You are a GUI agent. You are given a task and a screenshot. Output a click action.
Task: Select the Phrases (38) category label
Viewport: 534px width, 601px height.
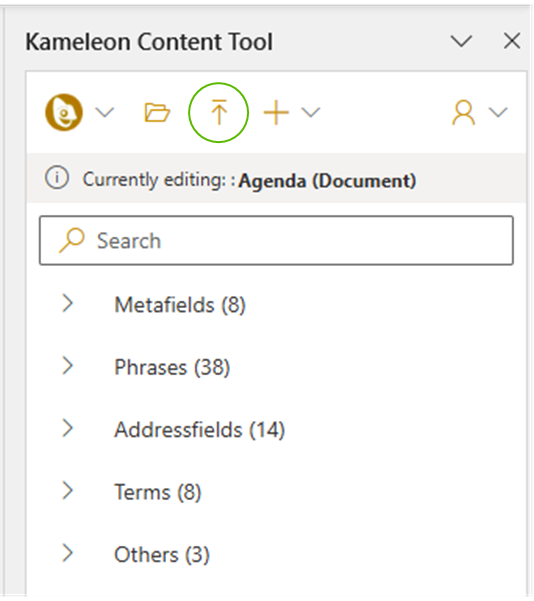172,367
